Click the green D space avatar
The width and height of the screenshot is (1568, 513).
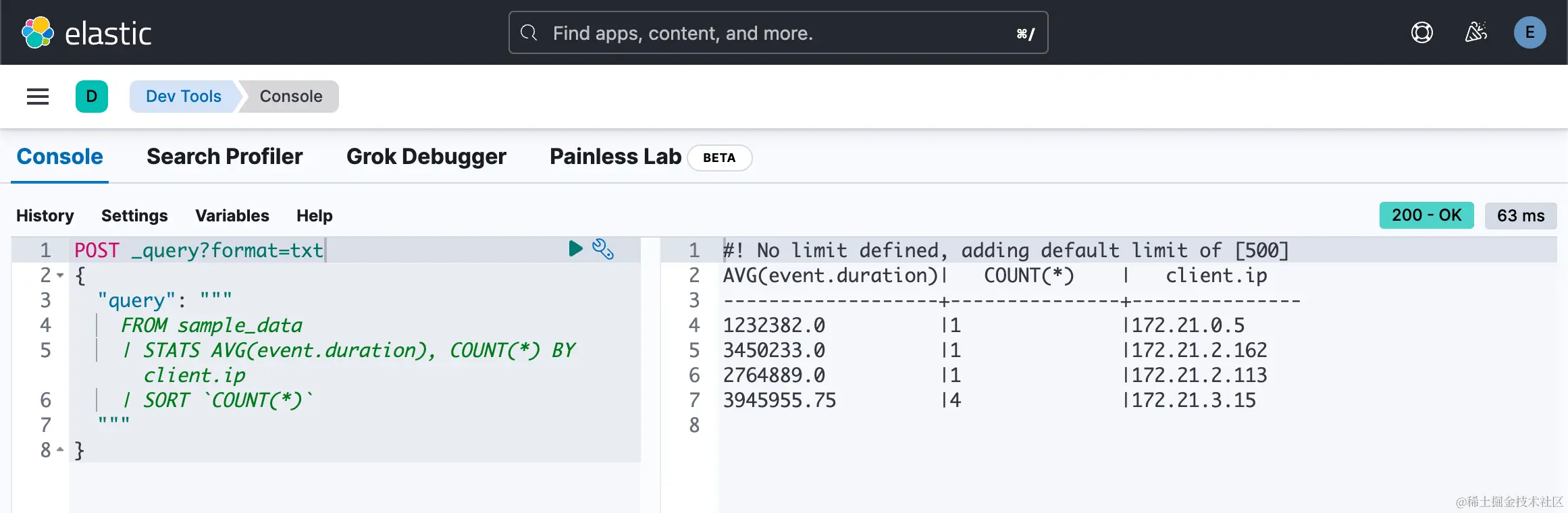pyautogui.click(x=92, y=97)
